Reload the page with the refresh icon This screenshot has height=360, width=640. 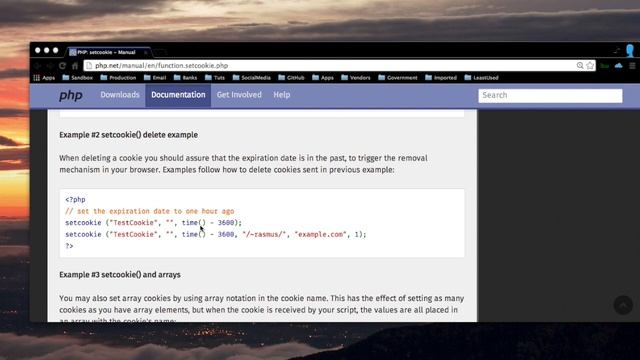click(62, 66)
